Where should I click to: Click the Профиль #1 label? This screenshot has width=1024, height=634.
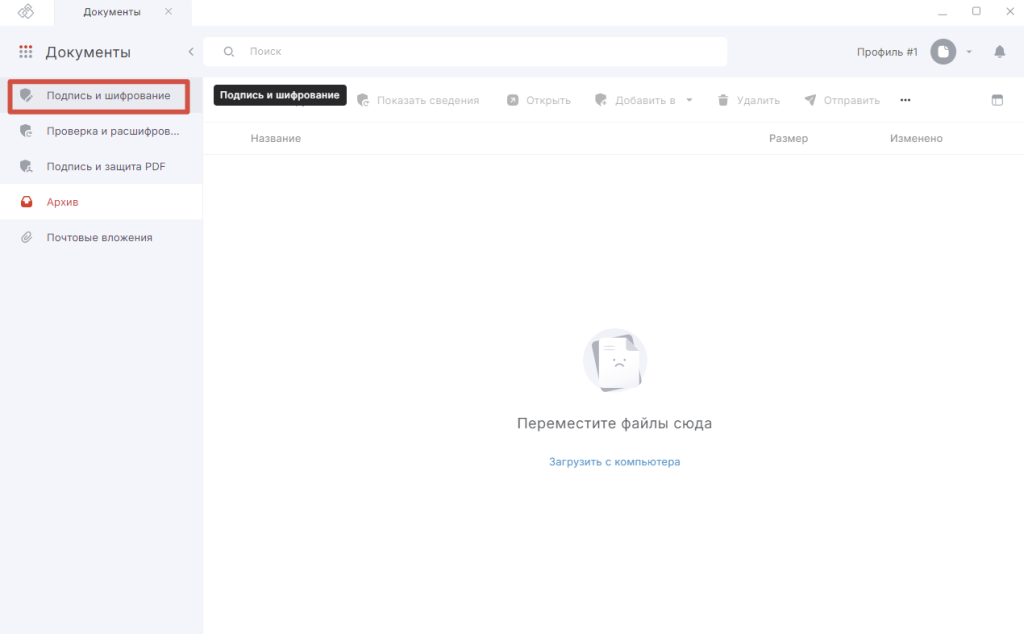(x=887, y=52)
